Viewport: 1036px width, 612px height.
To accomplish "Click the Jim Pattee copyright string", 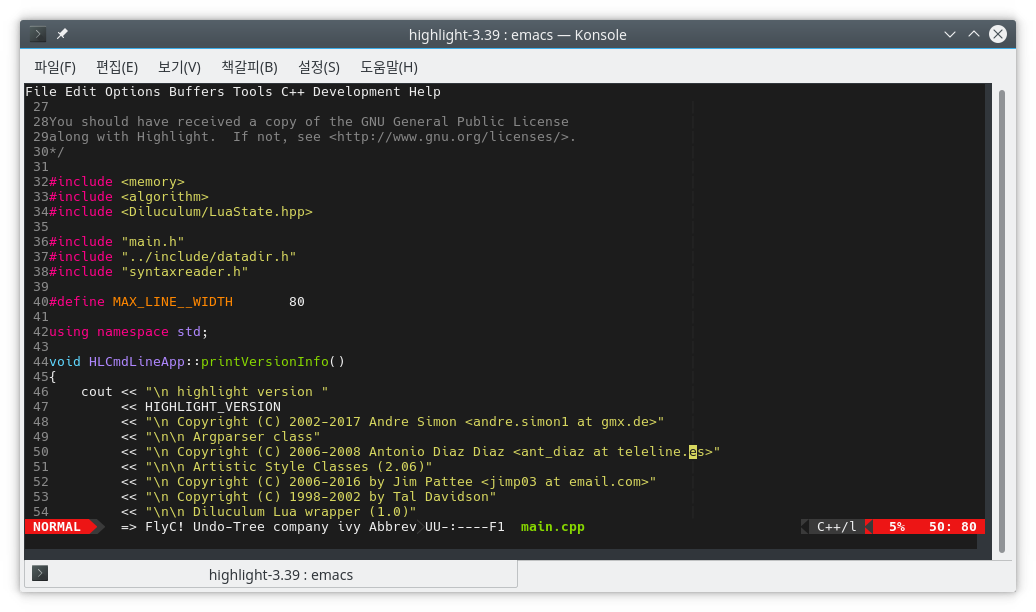I will coord(400,482).
